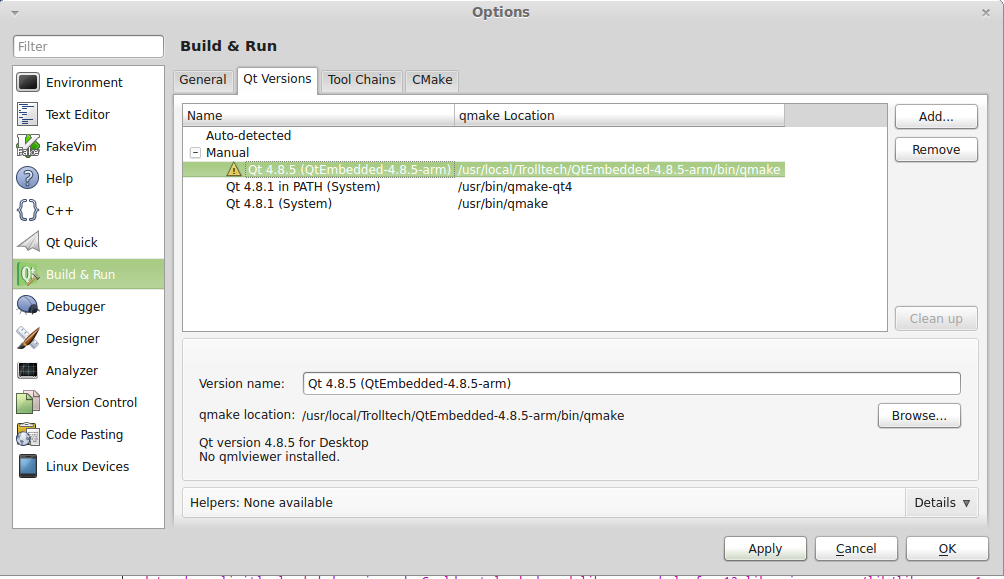Click the /usr/bin/qmake-qt4 location cell
Viewport: 1004px width, 579px height.
point(515,186)
